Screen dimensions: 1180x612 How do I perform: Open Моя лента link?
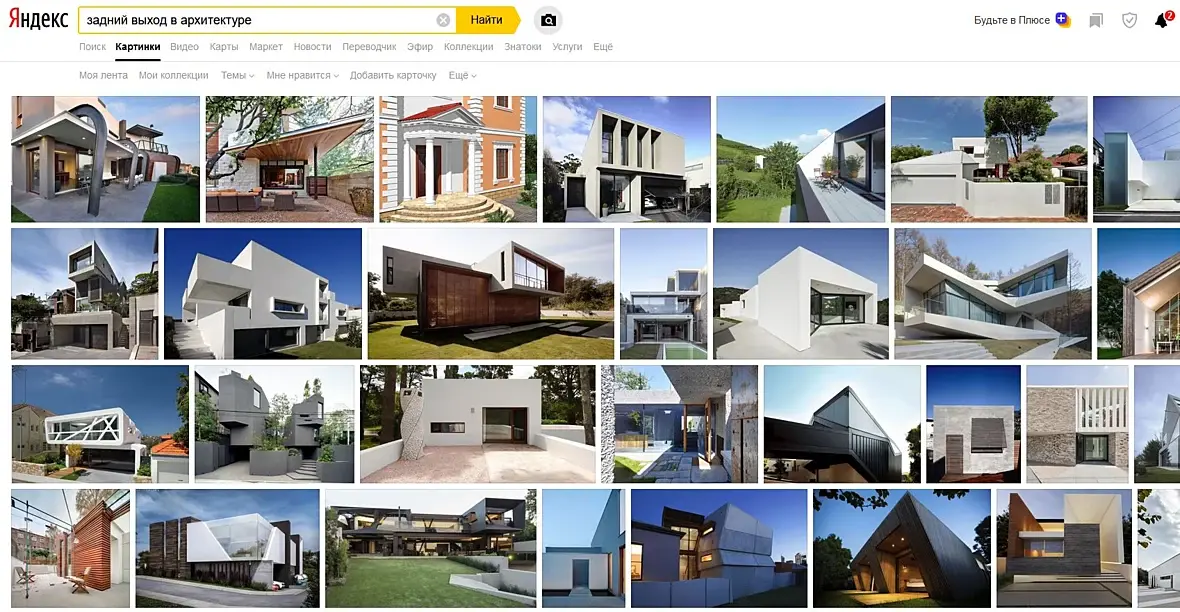point(103,75)
